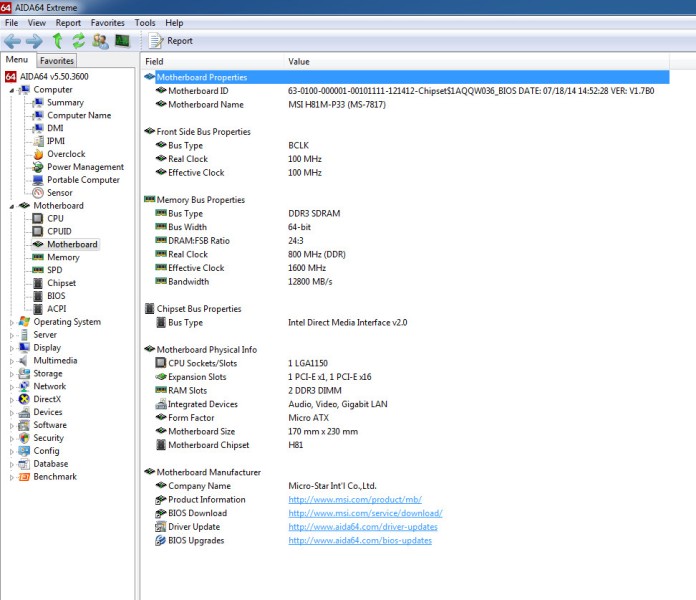
Task: Expand the Storage tree node
Action: [12, 374]
